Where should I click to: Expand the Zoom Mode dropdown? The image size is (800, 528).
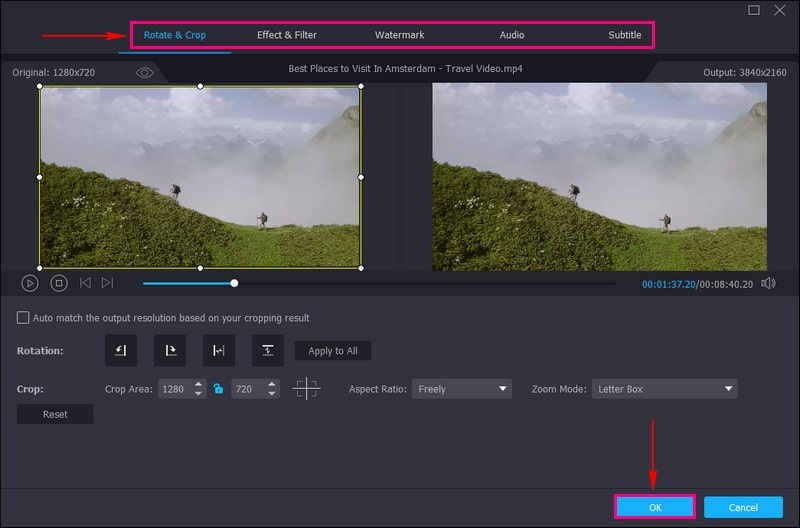(664, 389)
